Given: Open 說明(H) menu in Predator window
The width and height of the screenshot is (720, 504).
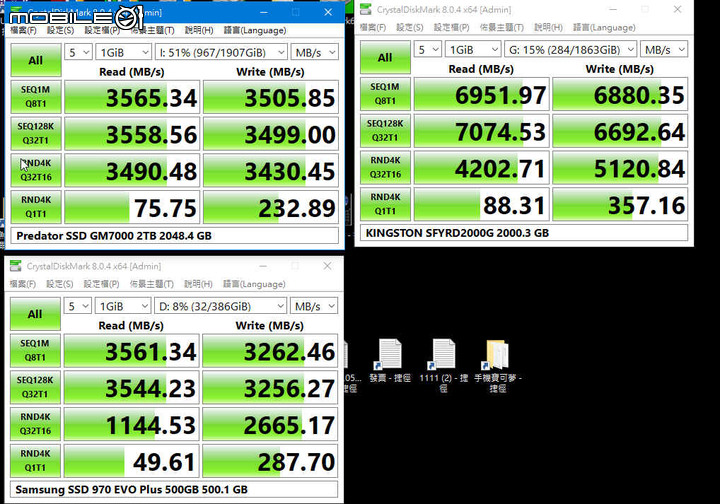Looking at the screenshot, I should 199,30.
